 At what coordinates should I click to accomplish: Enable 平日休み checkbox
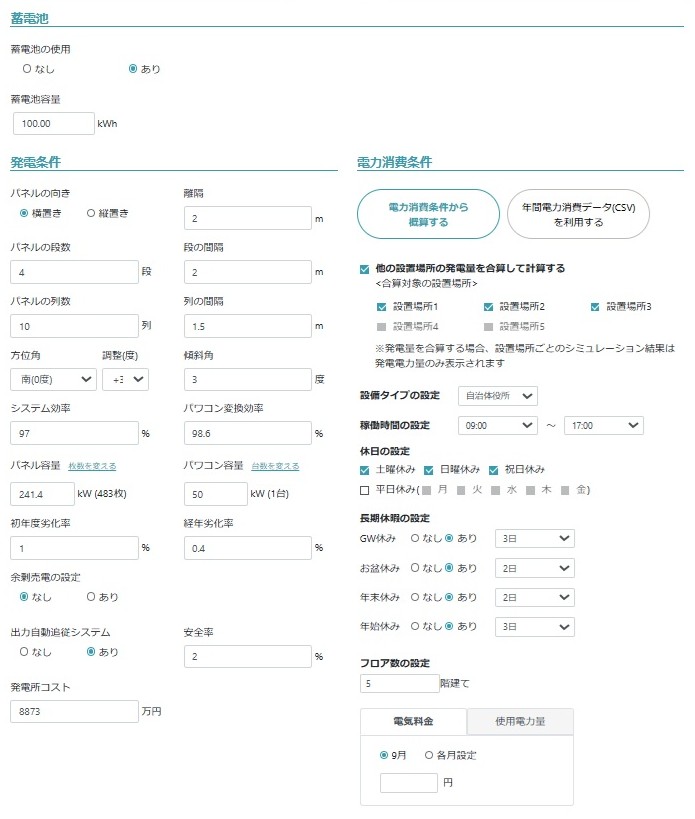click(364, 490)
